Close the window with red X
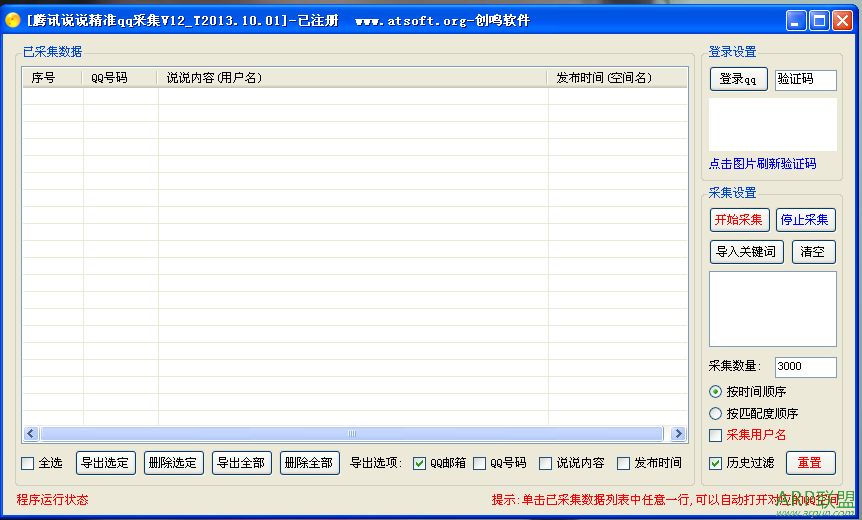 842,21
